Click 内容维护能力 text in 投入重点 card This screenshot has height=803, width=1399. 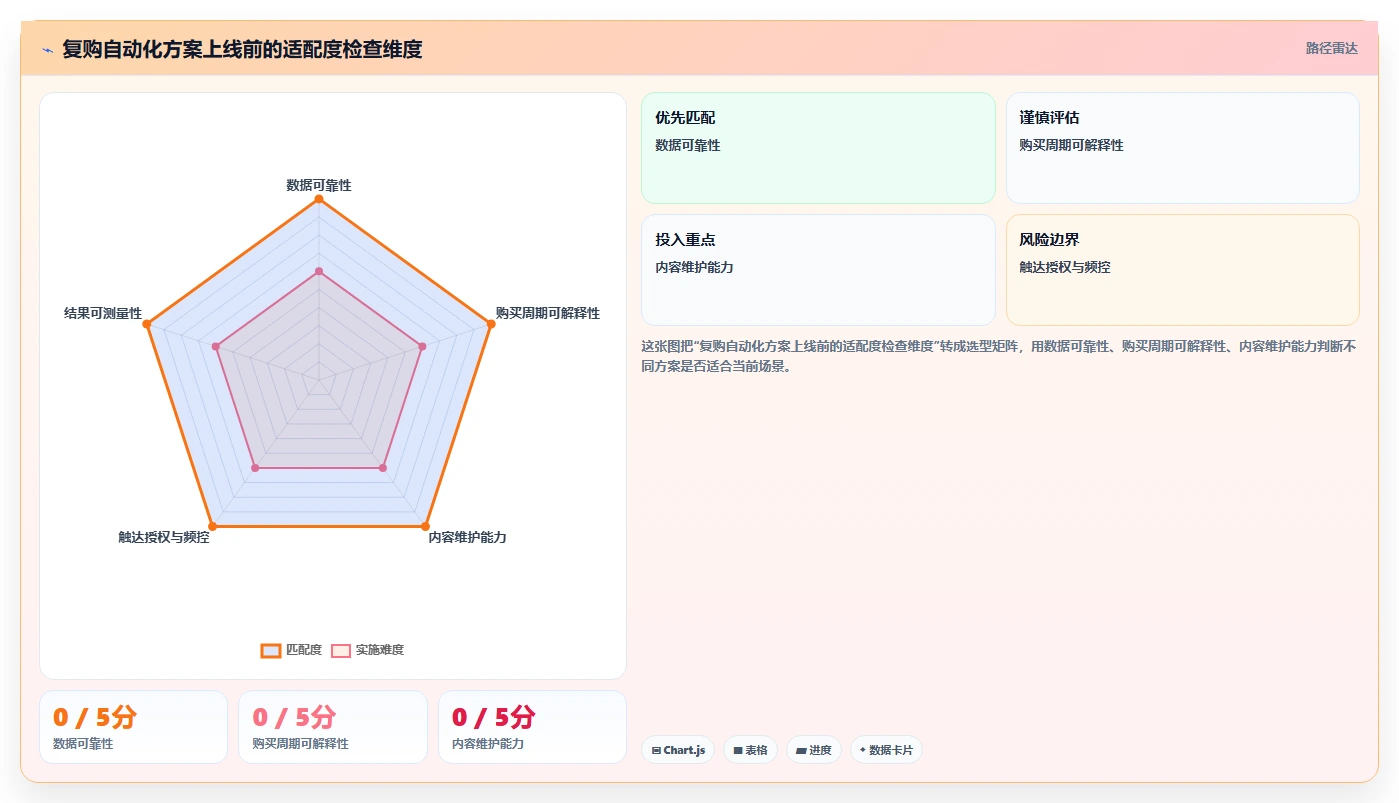(694, 267)
